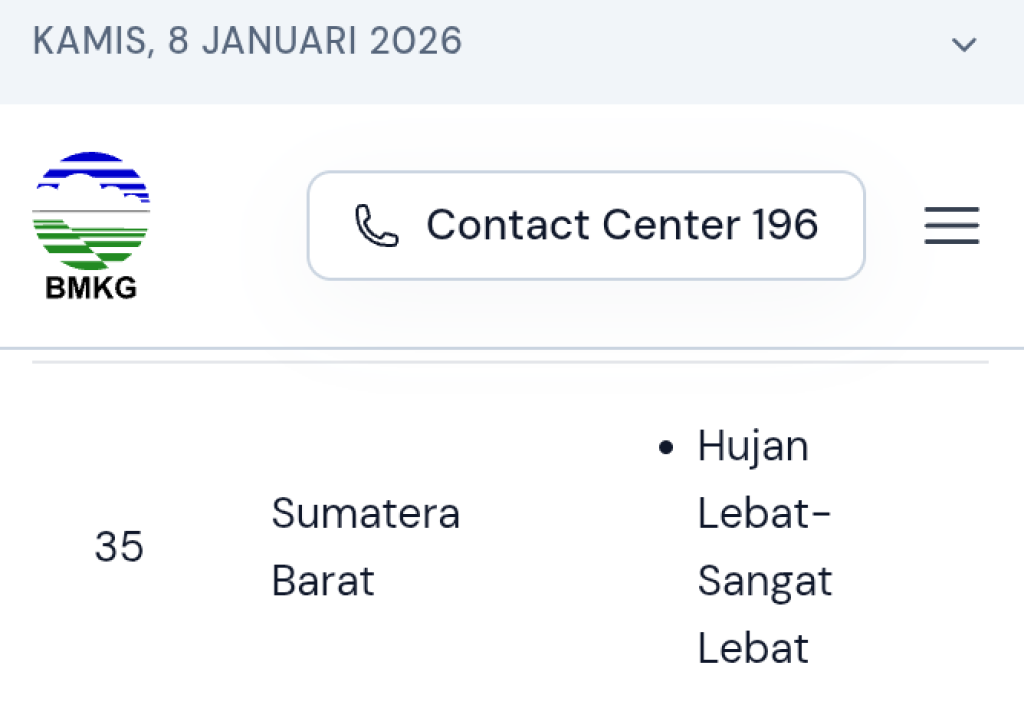
Task: Open the date picker via downward arrow
Action: tap(963, 44)
